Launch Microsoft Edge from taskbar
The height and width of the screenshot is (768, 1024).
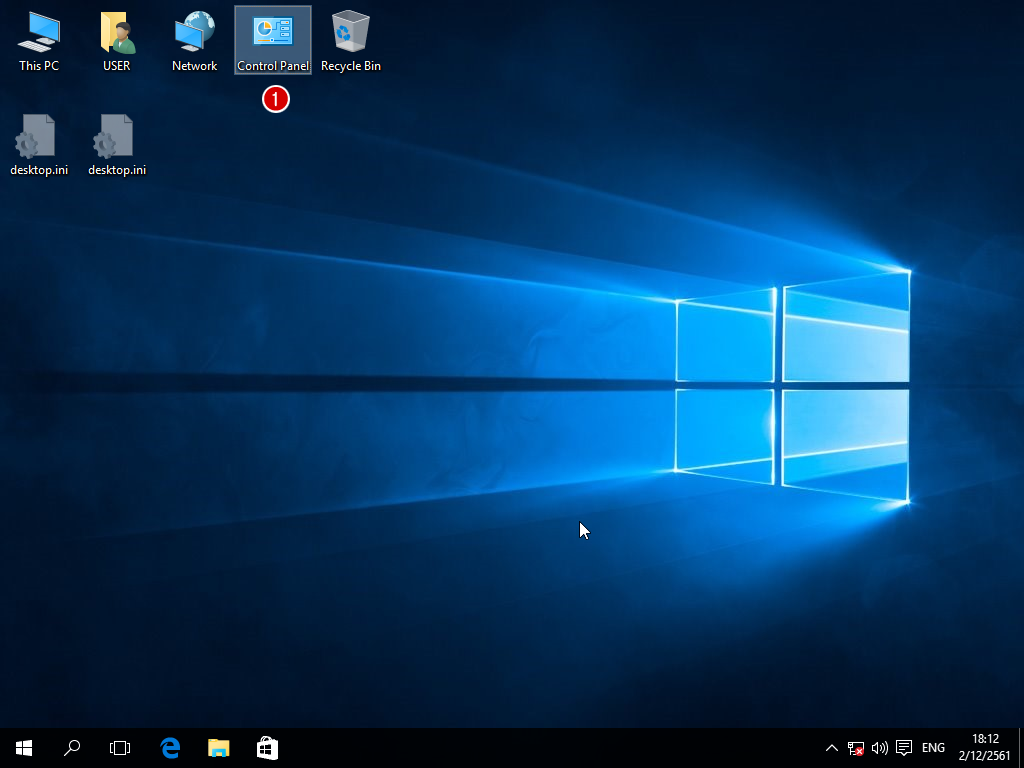[170, 748]
